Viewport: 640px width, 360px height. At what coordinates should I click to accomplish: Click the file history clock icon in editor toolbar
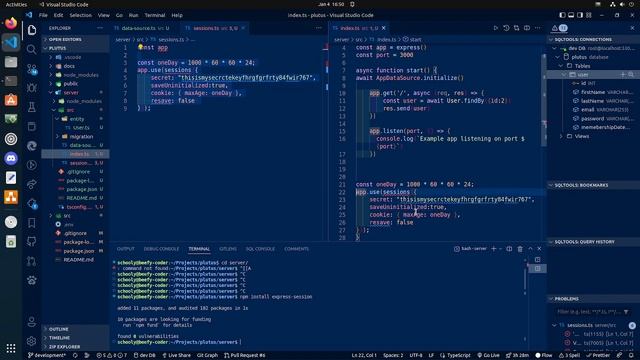point(506,28)
